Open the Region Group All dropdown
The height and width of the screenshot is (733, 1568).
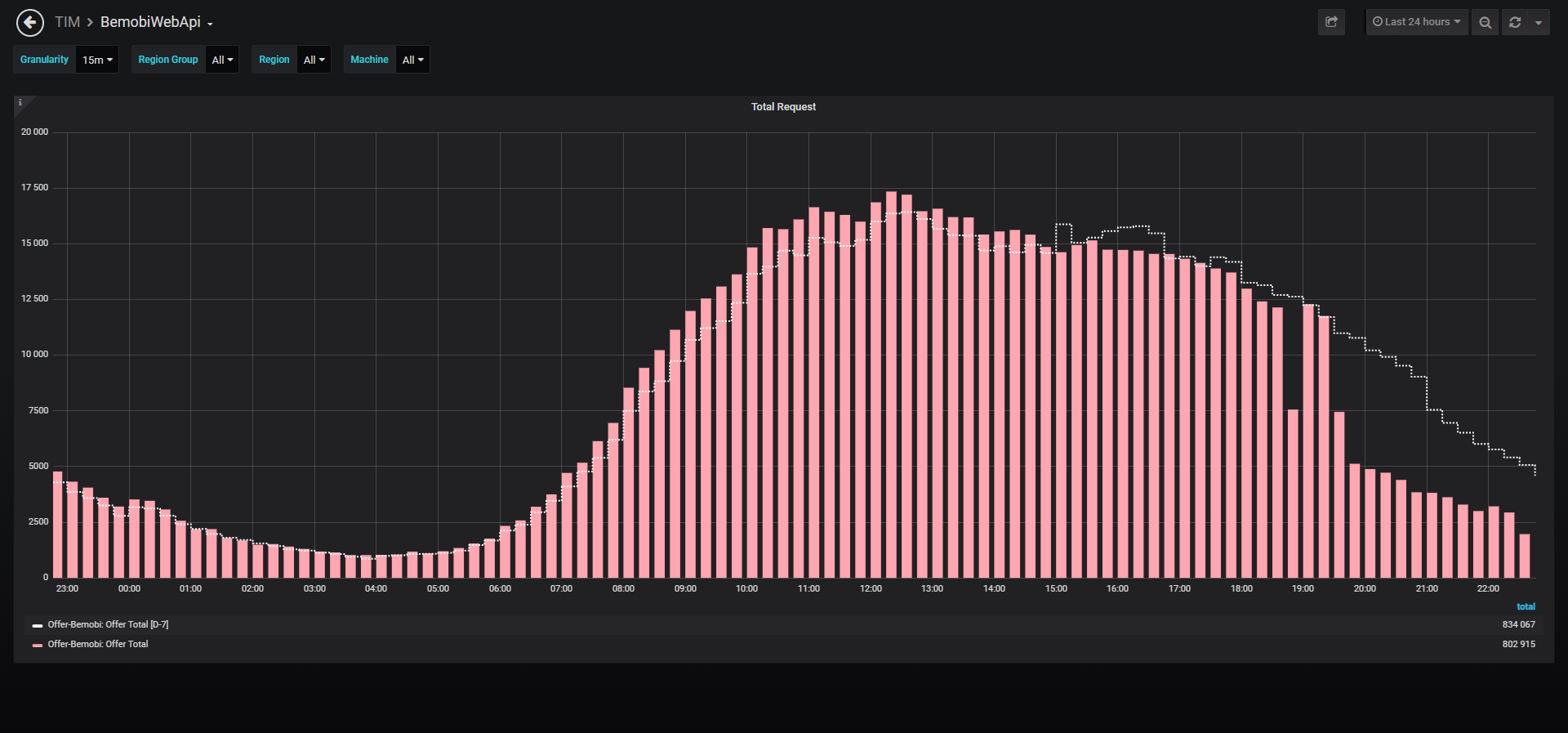pos(222,60)
